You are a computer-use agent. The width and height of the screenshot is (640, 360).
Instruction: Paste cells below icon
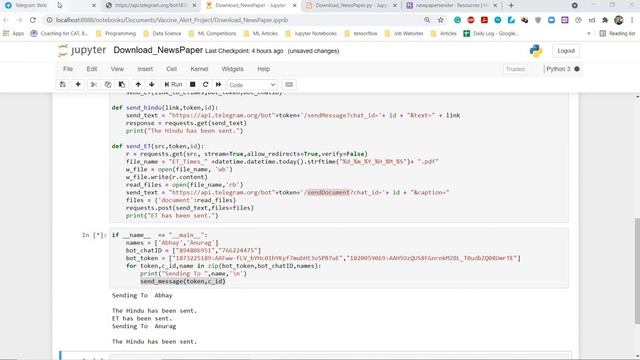click(x=122, y=84)
